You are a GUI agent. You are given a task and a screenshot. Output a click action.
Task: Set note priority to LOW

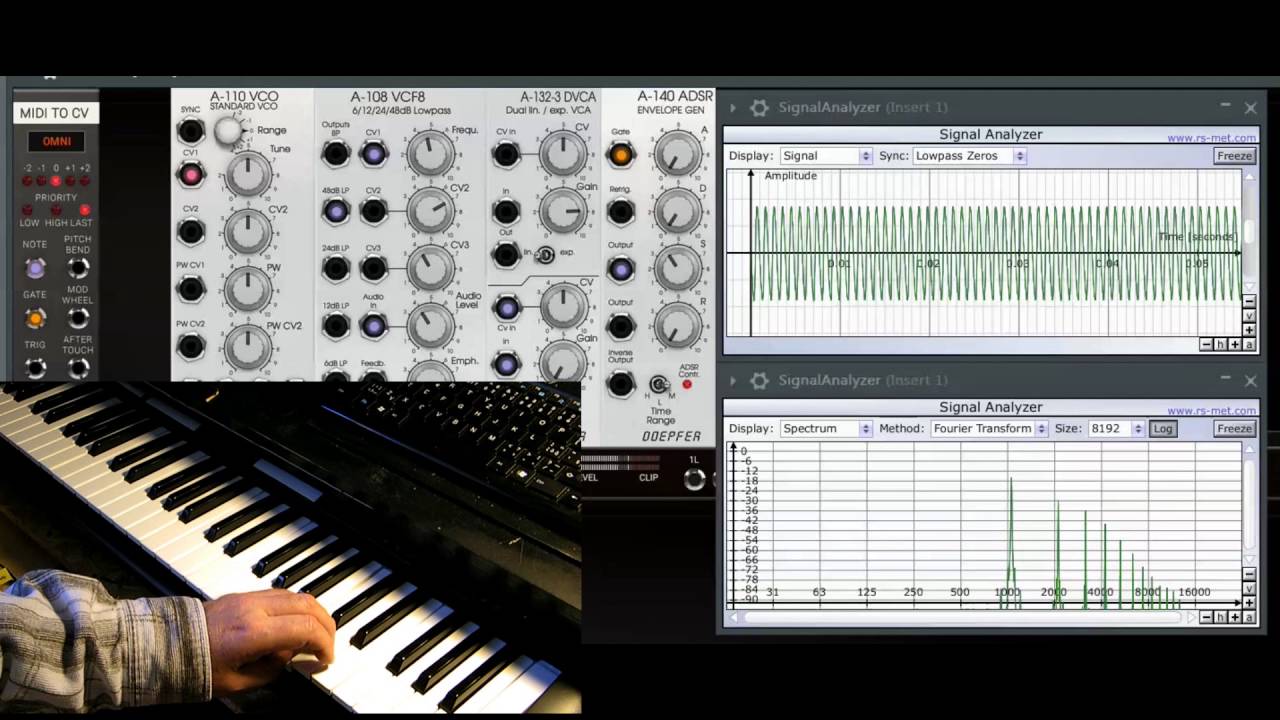coord(28,211)
